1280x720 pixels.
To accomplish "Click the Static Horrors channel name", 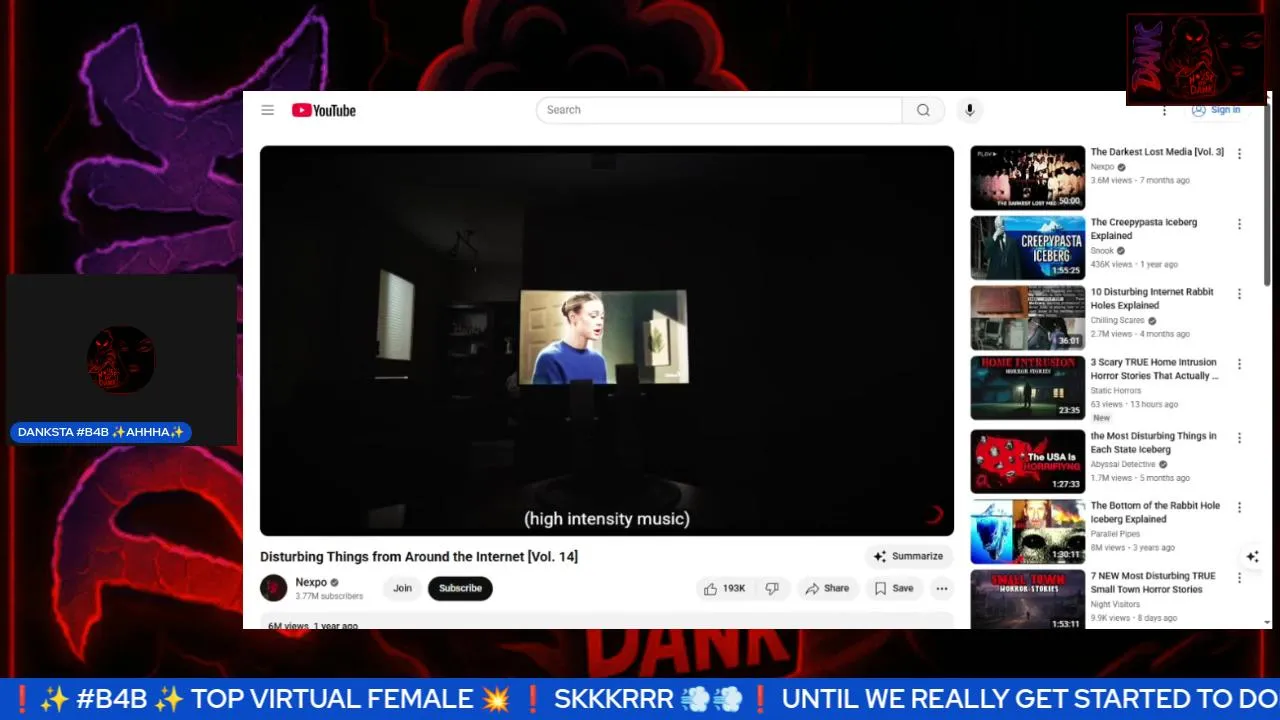I will (1115, 391).
